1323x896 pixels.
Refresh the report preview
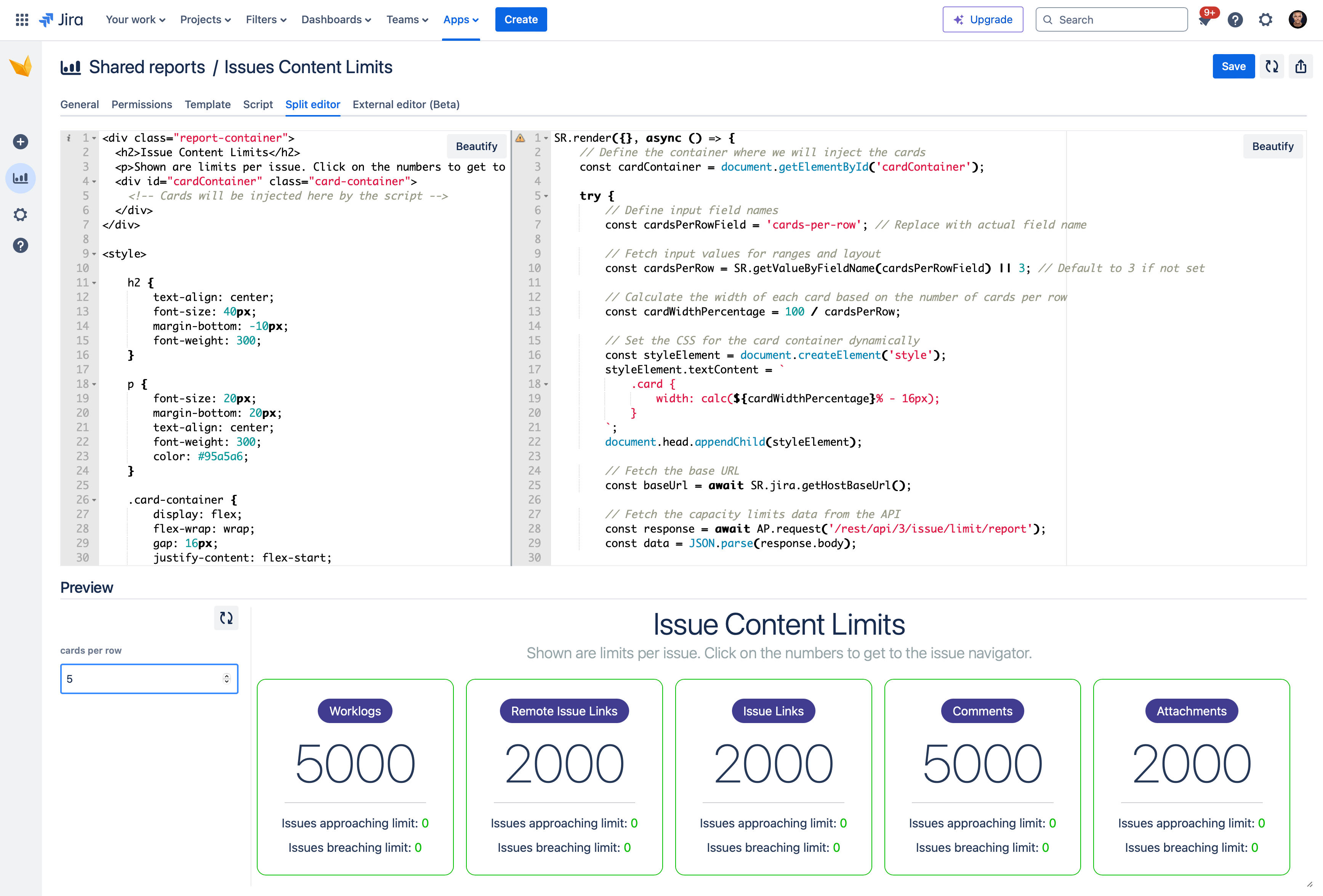click(x=226, y=618)
